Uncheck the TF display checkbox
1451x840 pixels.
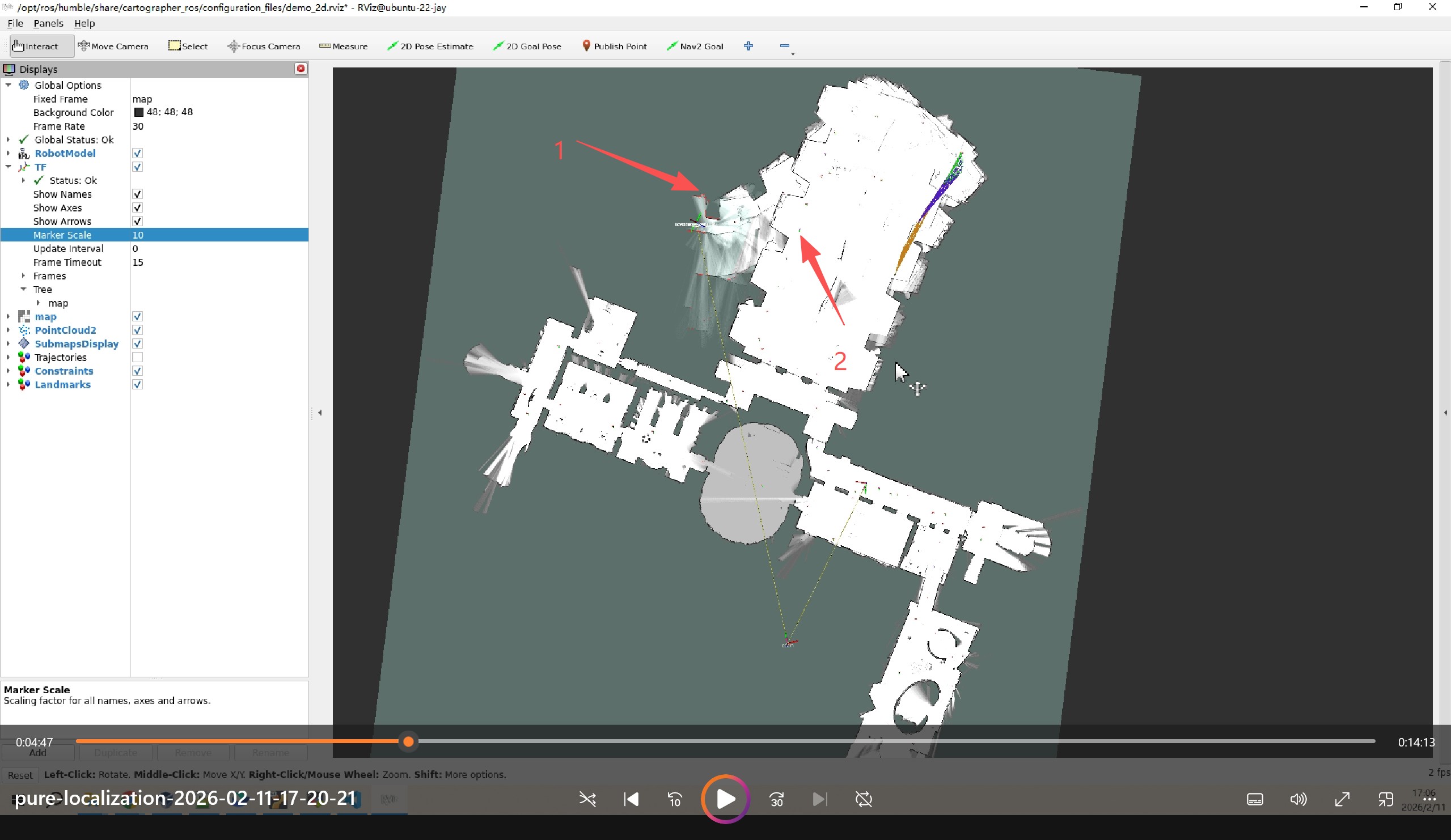(137, 167)
